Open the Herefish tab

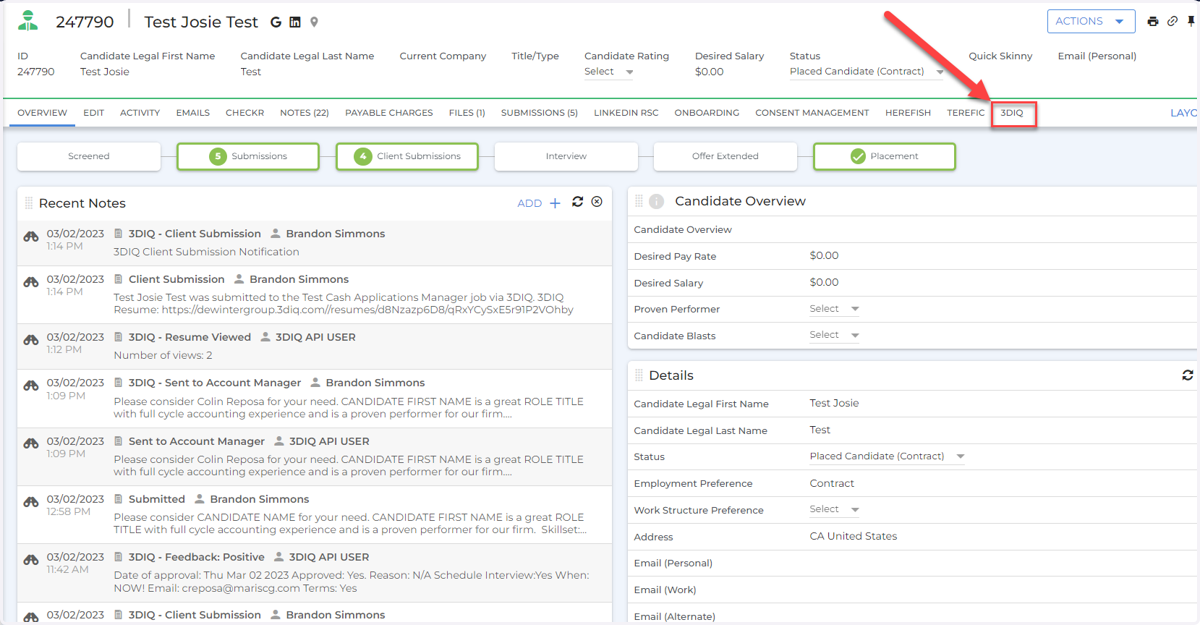point(908,113)
